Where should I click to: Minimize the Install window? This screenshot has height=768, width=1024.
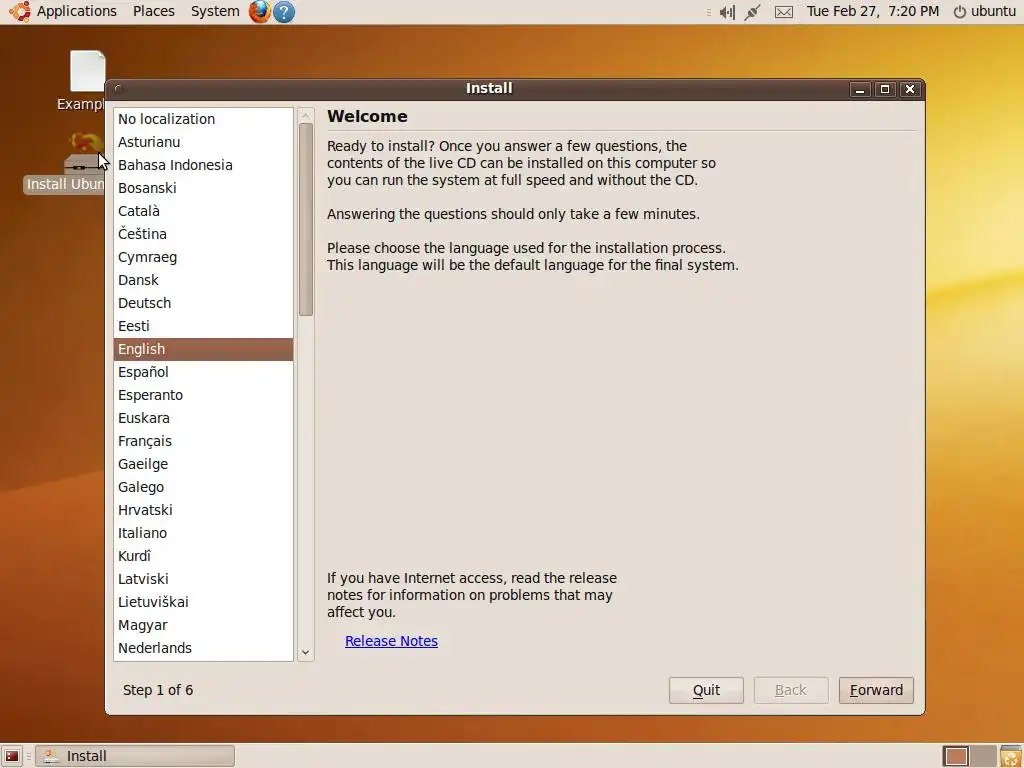(x=860, y=89)
